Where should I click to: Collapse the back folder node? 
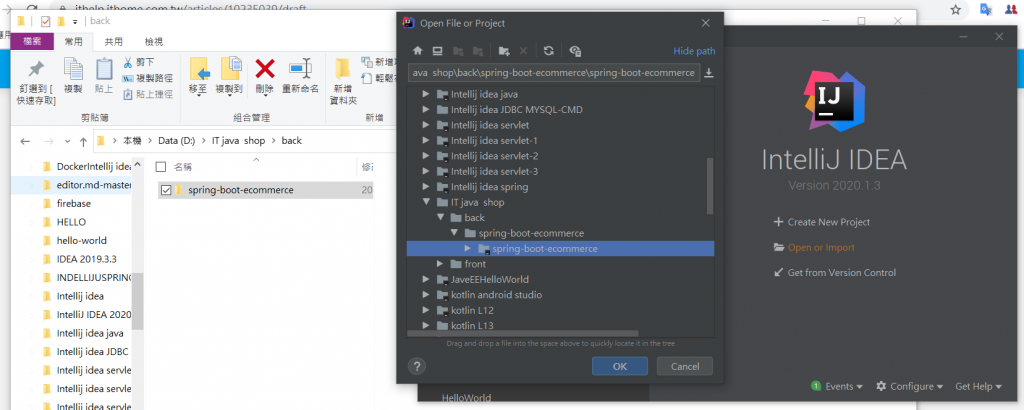[440, 217]
